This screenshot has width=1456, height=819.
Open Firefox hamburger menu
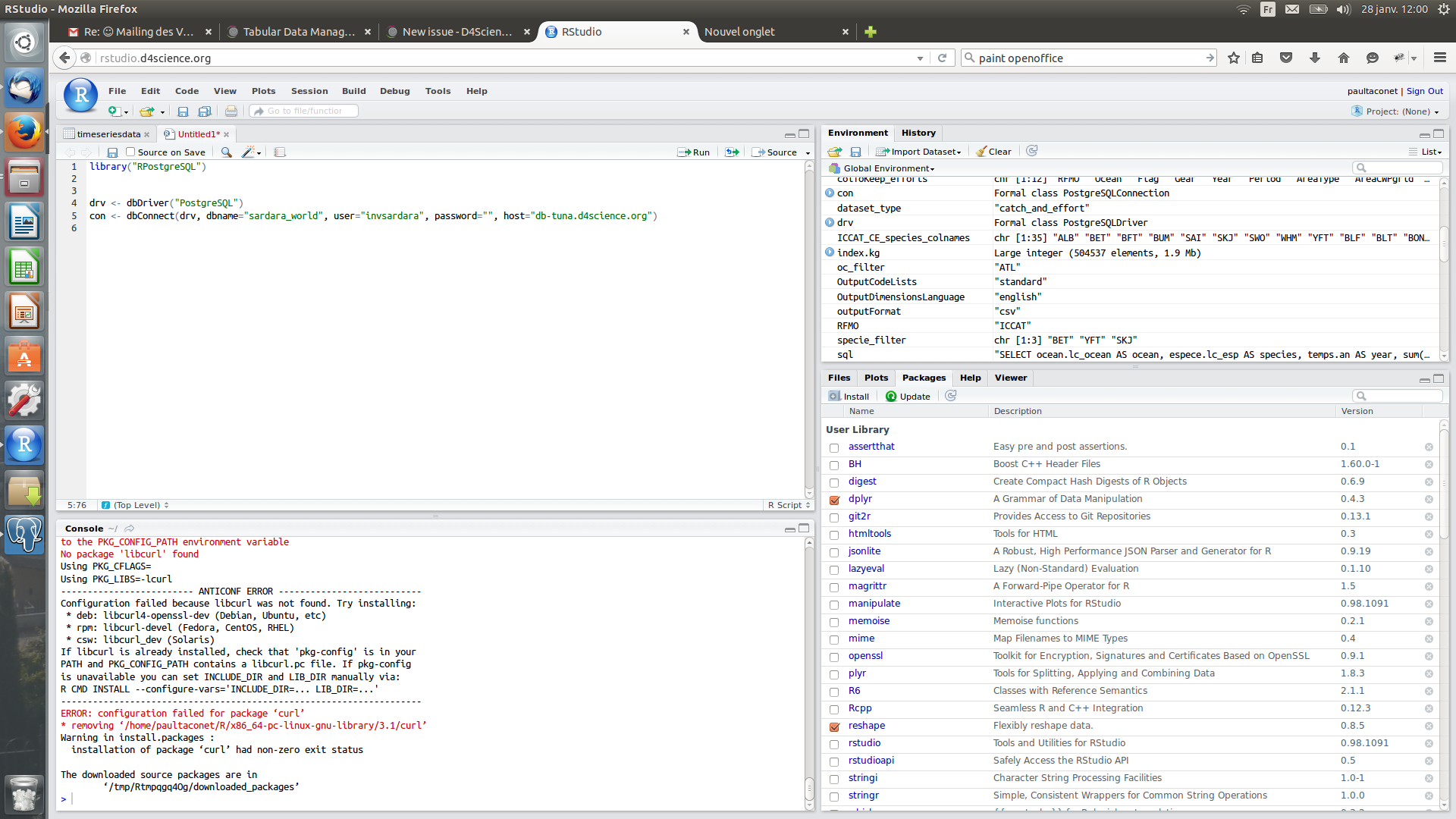1440,58
